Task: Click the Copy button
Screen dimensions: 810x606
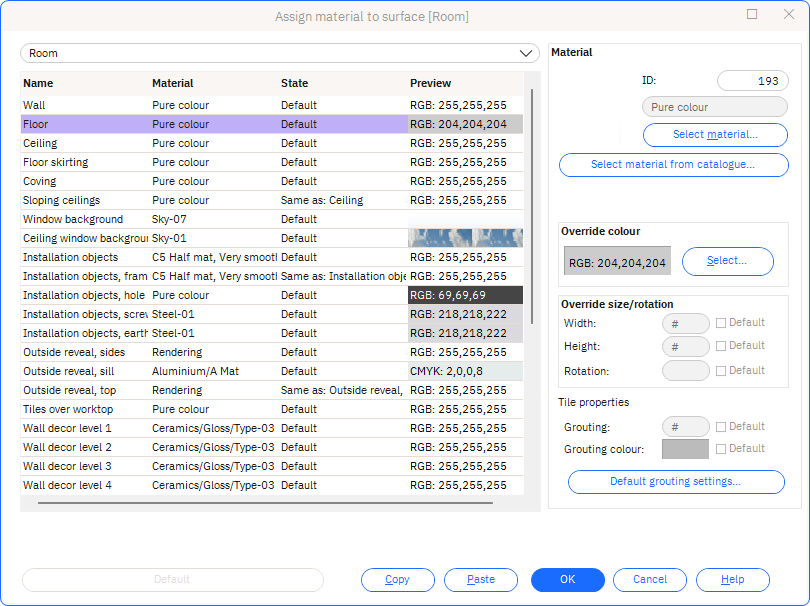Action: point(397,579)
